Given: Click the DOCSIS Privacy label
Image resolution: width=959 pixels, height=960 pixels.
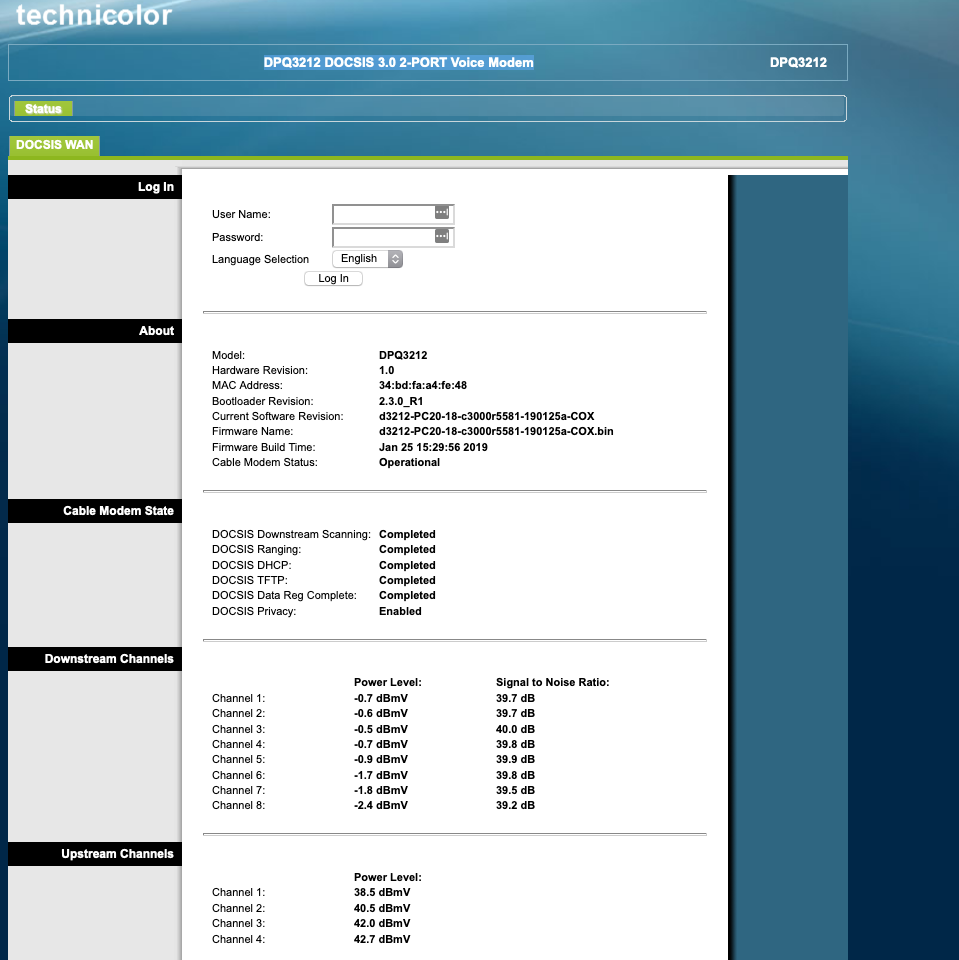Looking at the screenshot, I should (x=254, y=611).
